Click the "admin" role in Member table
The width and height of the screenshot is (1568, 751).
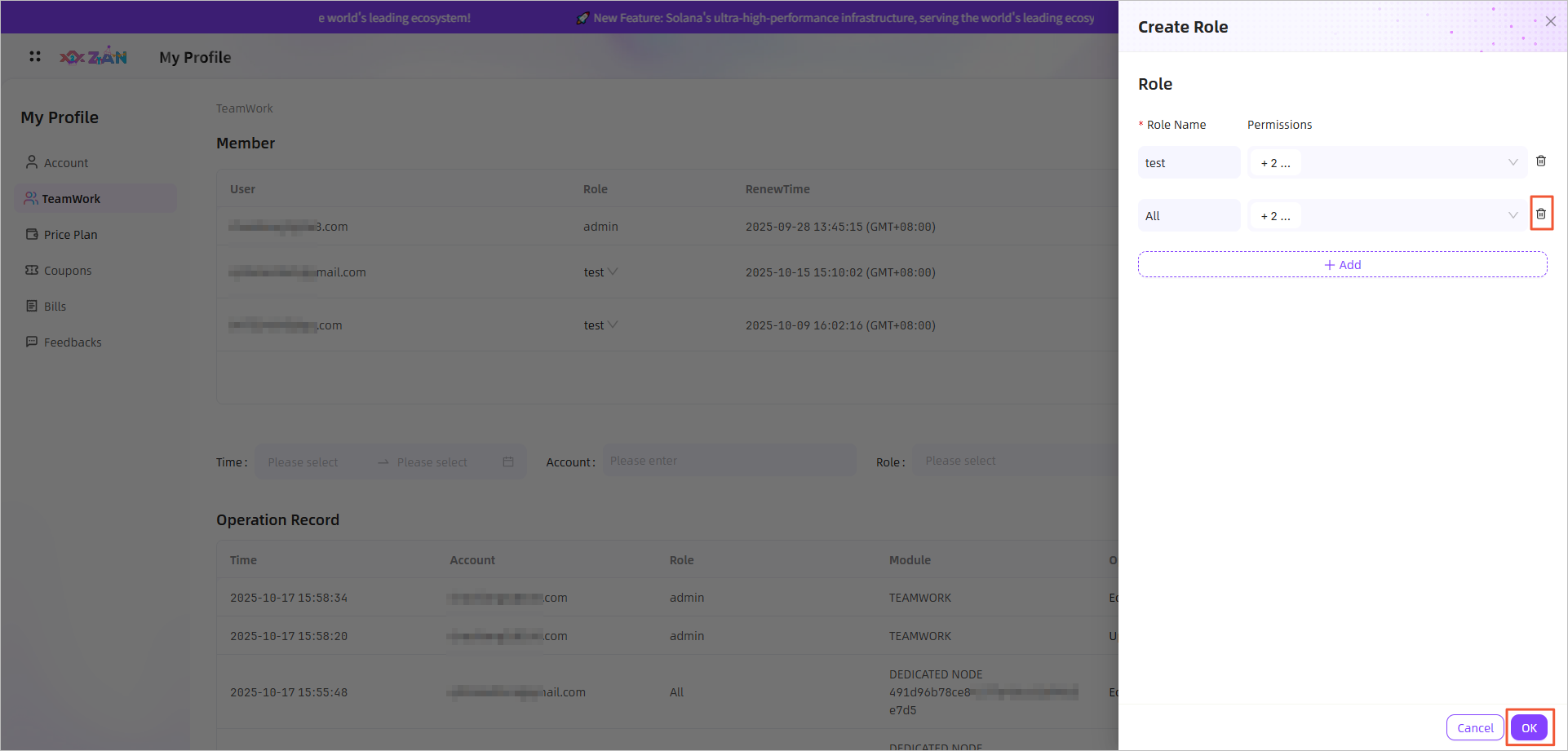tap(600, 227)
